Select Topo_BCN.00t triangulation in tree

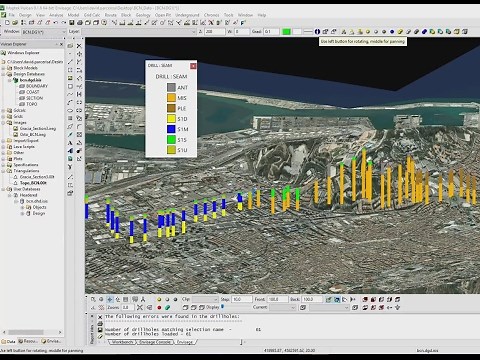33,183
